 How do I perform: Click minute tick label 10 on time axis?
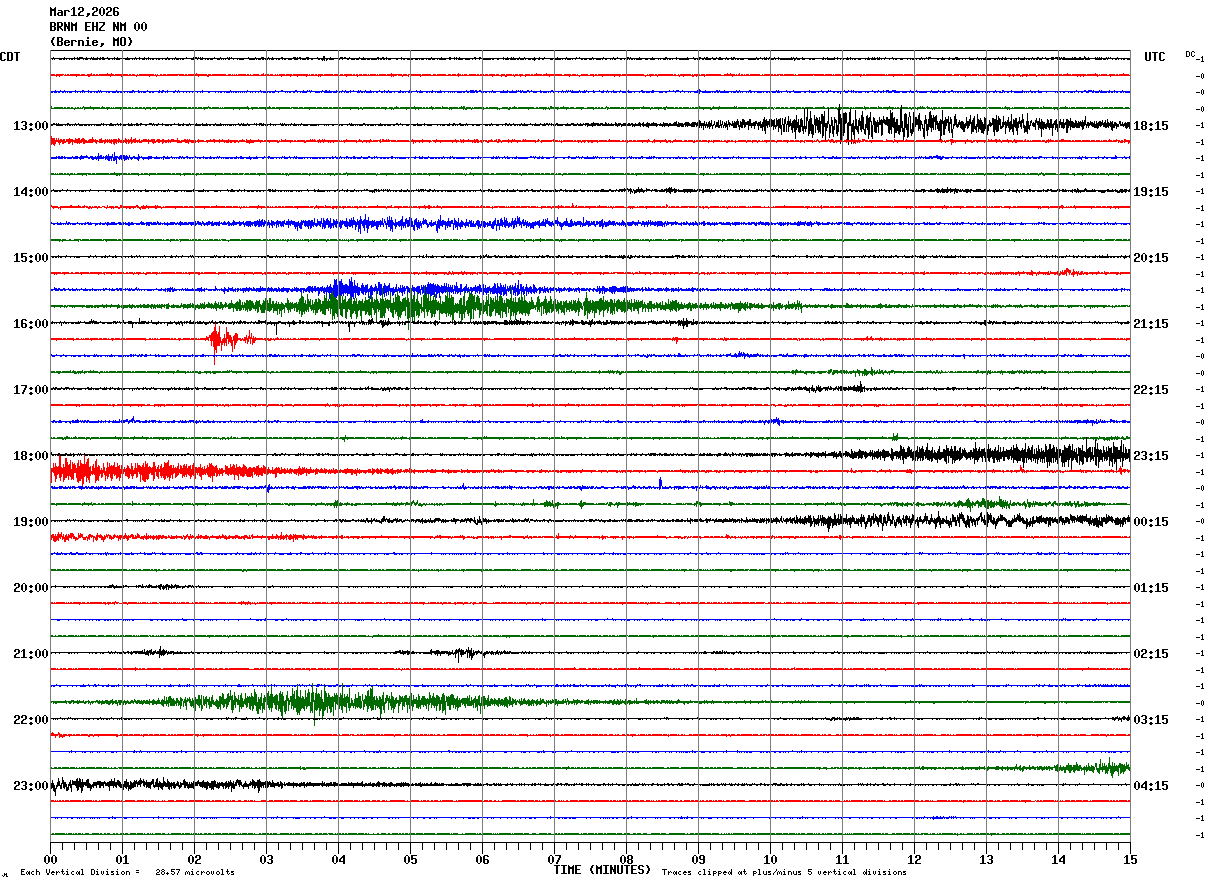point(770,859)
